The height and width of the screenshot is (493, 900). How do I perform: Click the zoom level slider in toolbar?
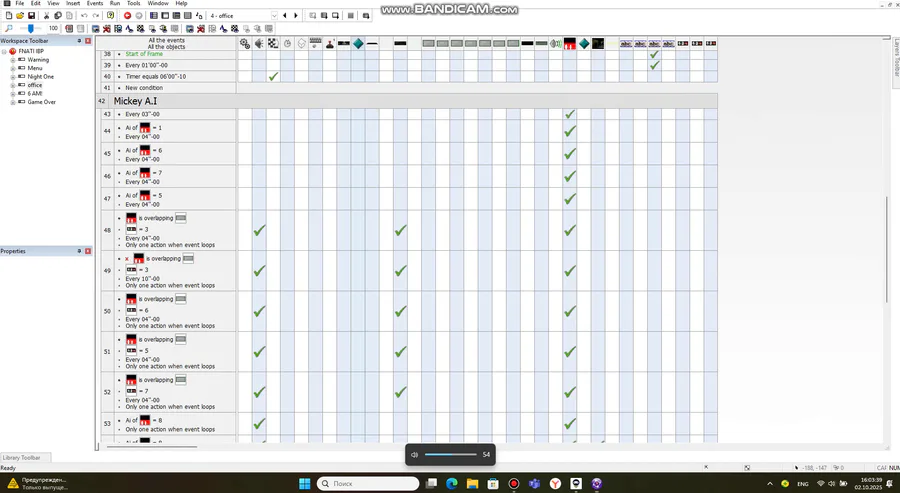click(x=30, y=28)
